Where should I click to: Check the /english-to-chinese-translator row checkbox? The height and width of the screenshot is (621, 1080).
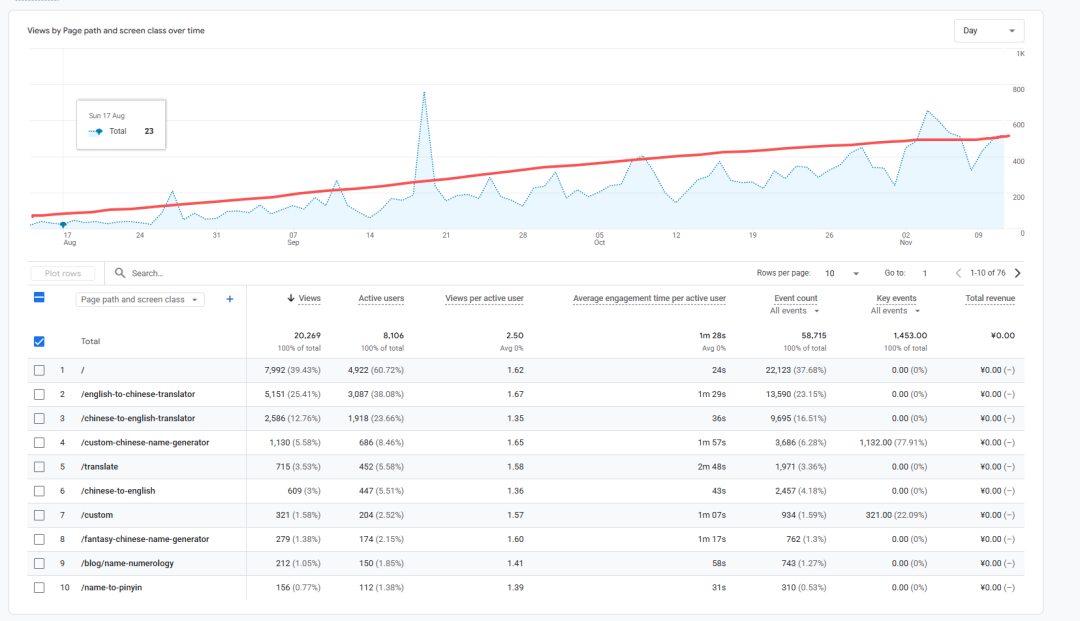[39, 394]
